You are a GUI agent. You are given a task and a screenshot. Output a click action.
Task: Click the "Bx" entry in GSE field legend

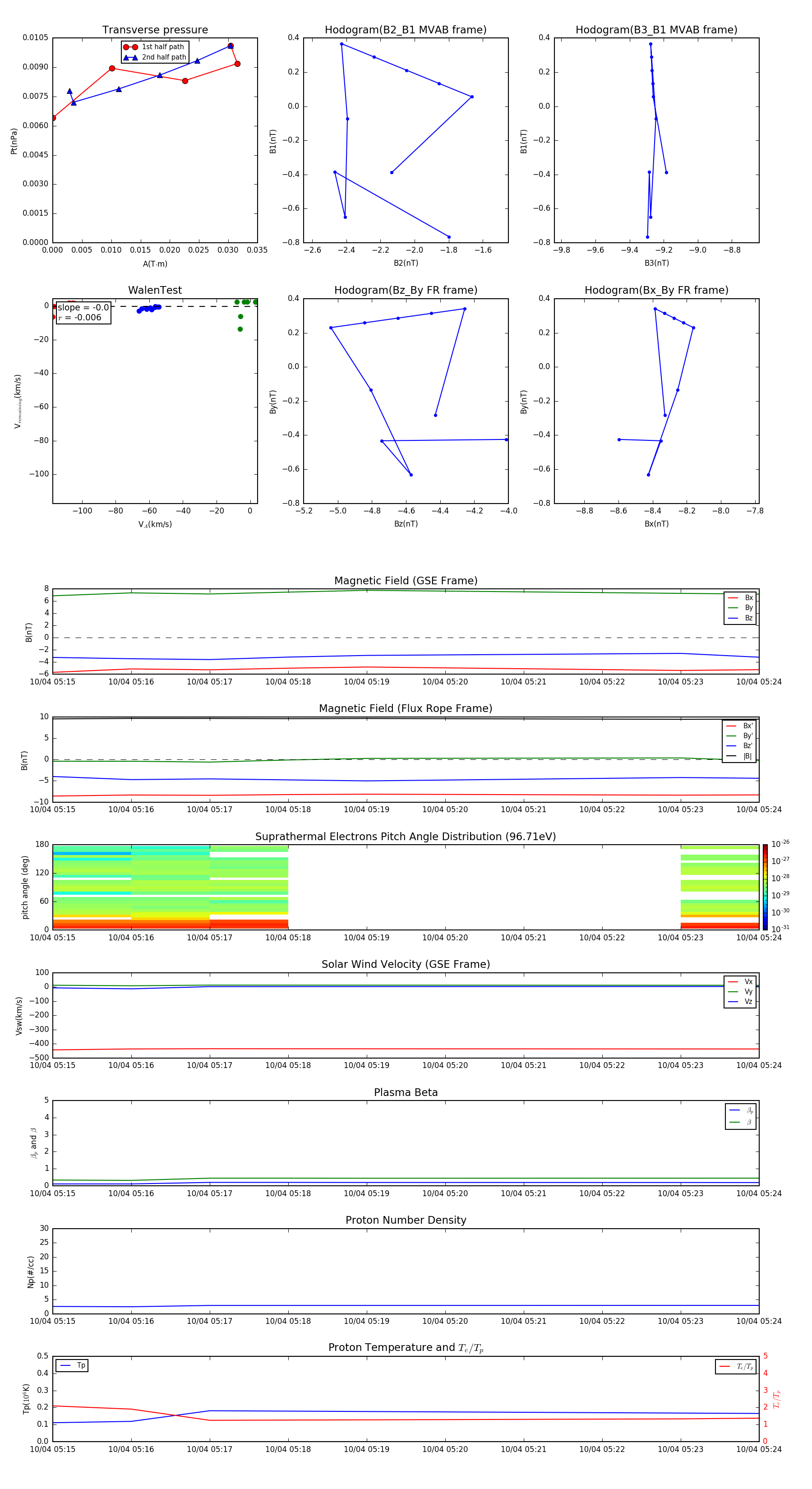pos(740,598)
